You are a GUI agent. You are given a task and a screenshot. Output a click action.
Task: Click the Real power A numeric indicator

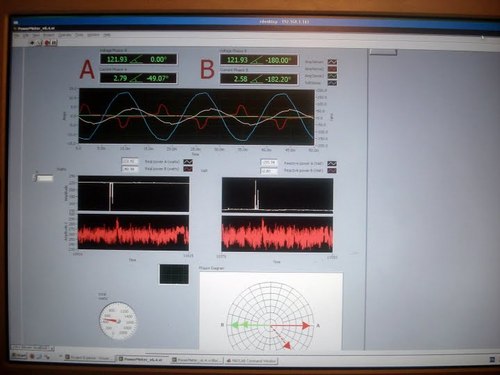[x=130, y=161]
